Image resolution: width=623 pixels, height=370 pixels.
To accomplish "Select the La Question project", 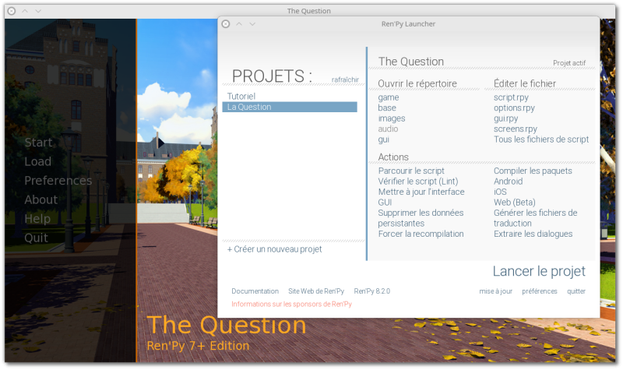I will [290, 107].
